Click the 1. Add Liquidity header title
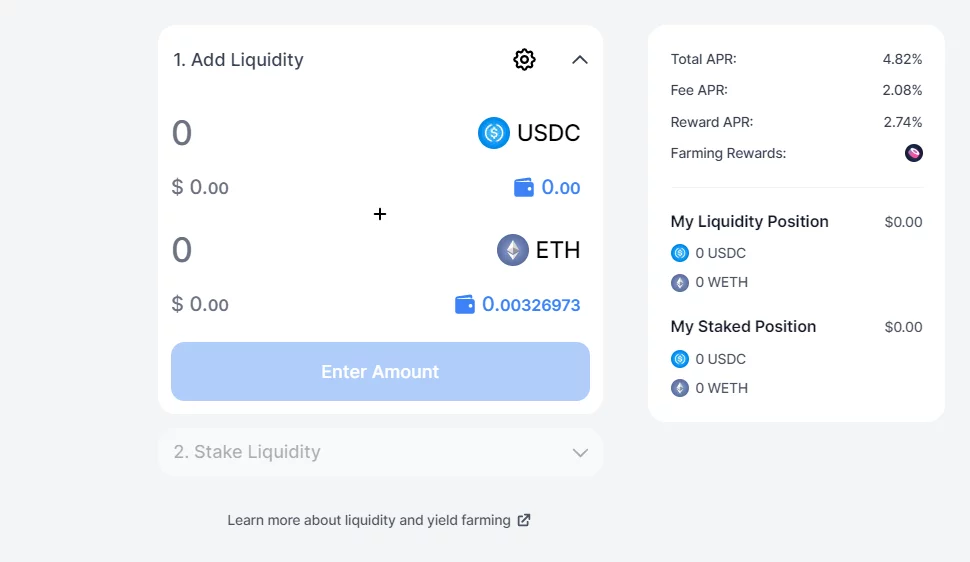 tap(238, 60)
